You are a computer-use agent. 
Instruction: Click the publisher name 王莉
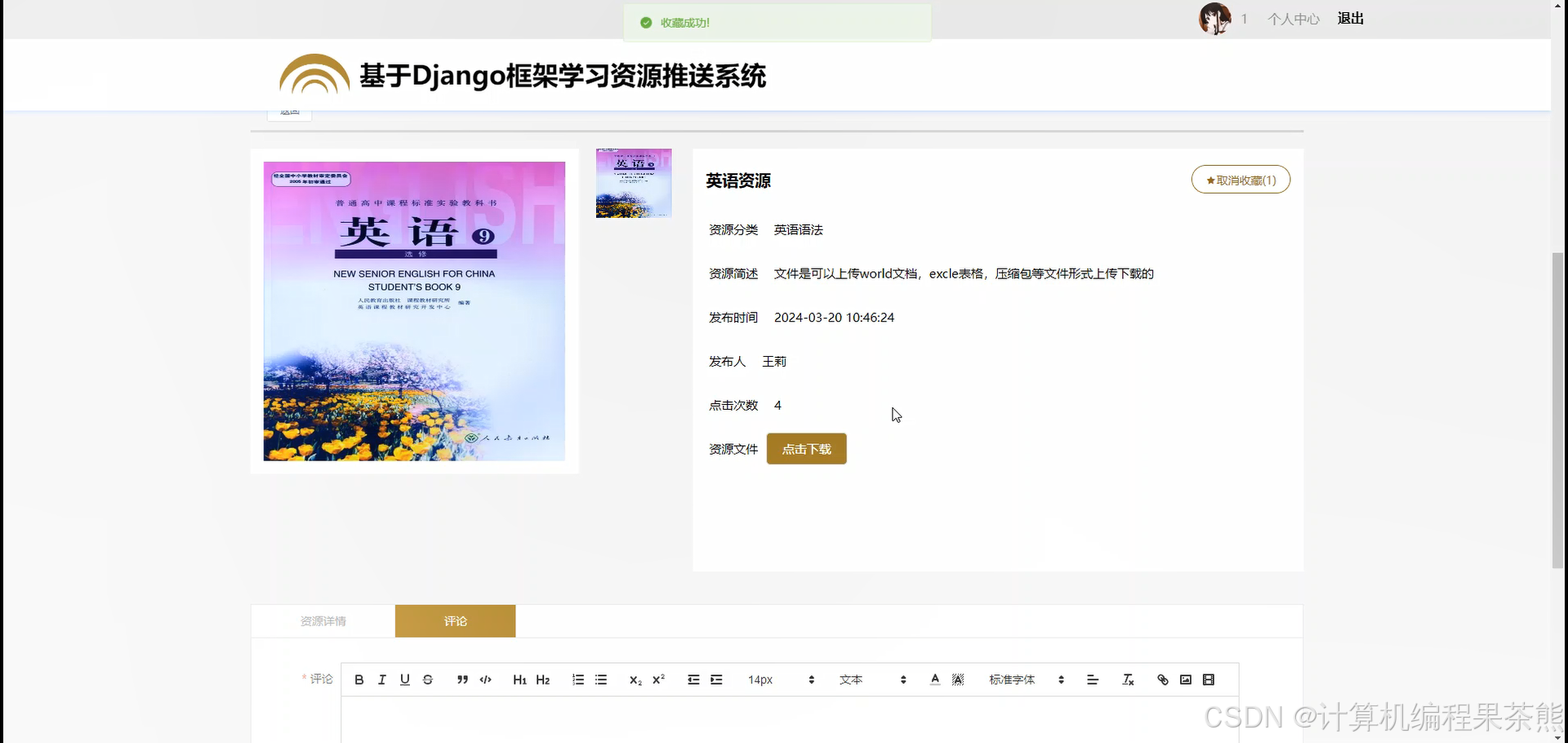pos(774,362)
